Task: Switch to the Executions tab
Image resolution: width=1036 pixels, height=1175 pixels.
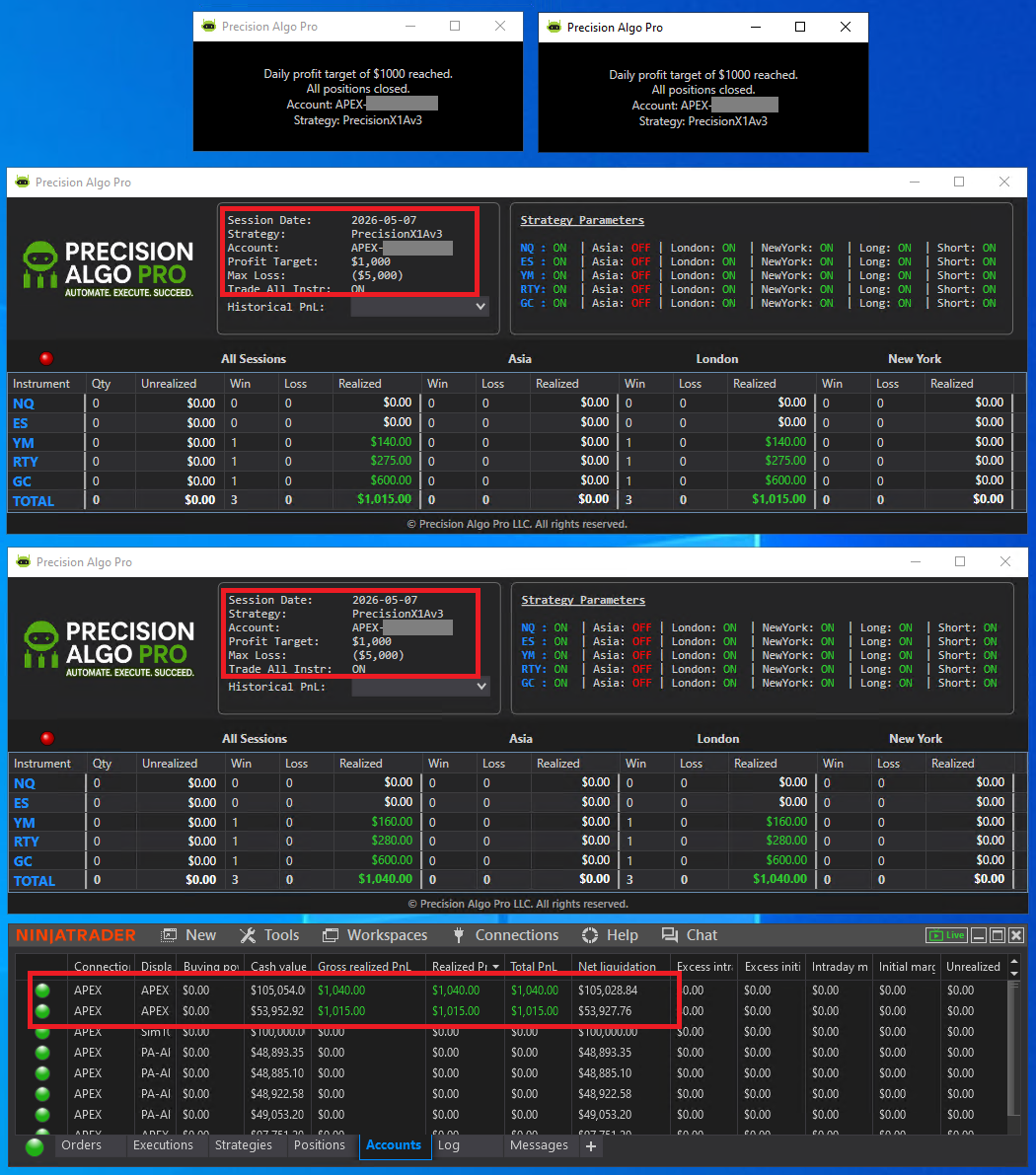Action: point(163,1145)
